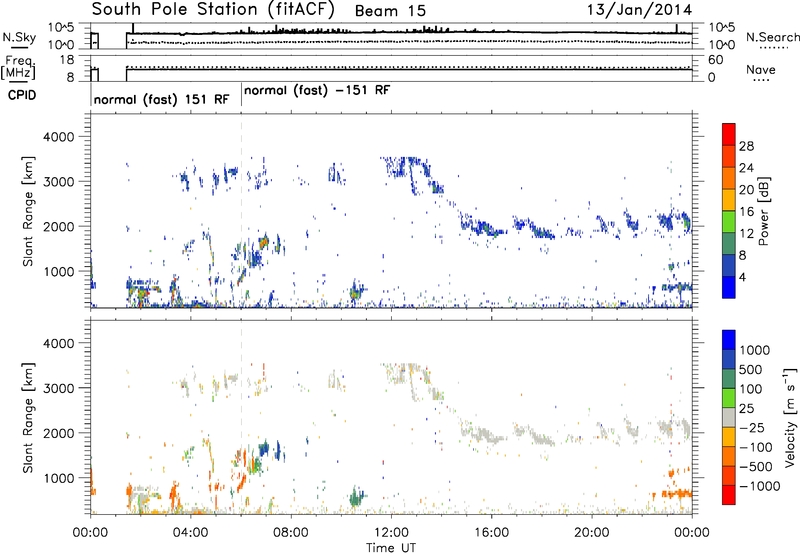Select the "normal (fast) -151 RF" CPID entry
The height and width of the screenshot is (554, 800).
317,90
